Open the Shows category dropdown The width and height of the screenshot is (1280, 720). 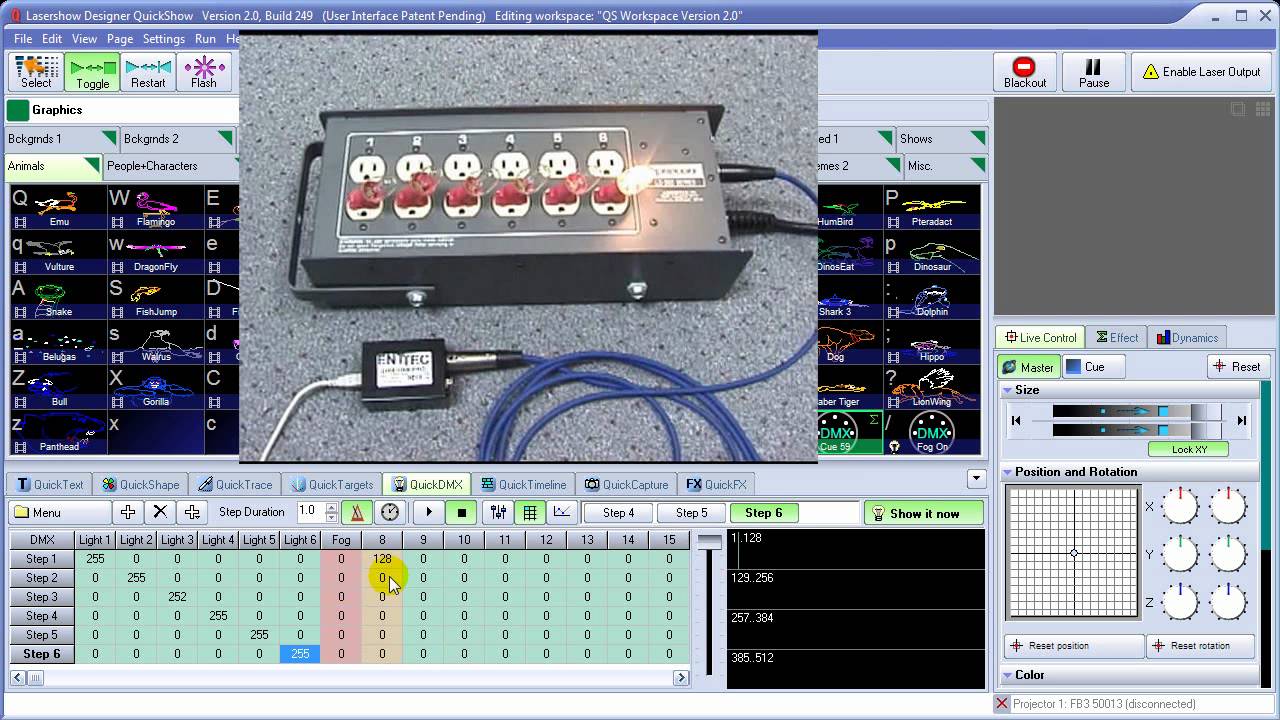[x=978, y=139]
